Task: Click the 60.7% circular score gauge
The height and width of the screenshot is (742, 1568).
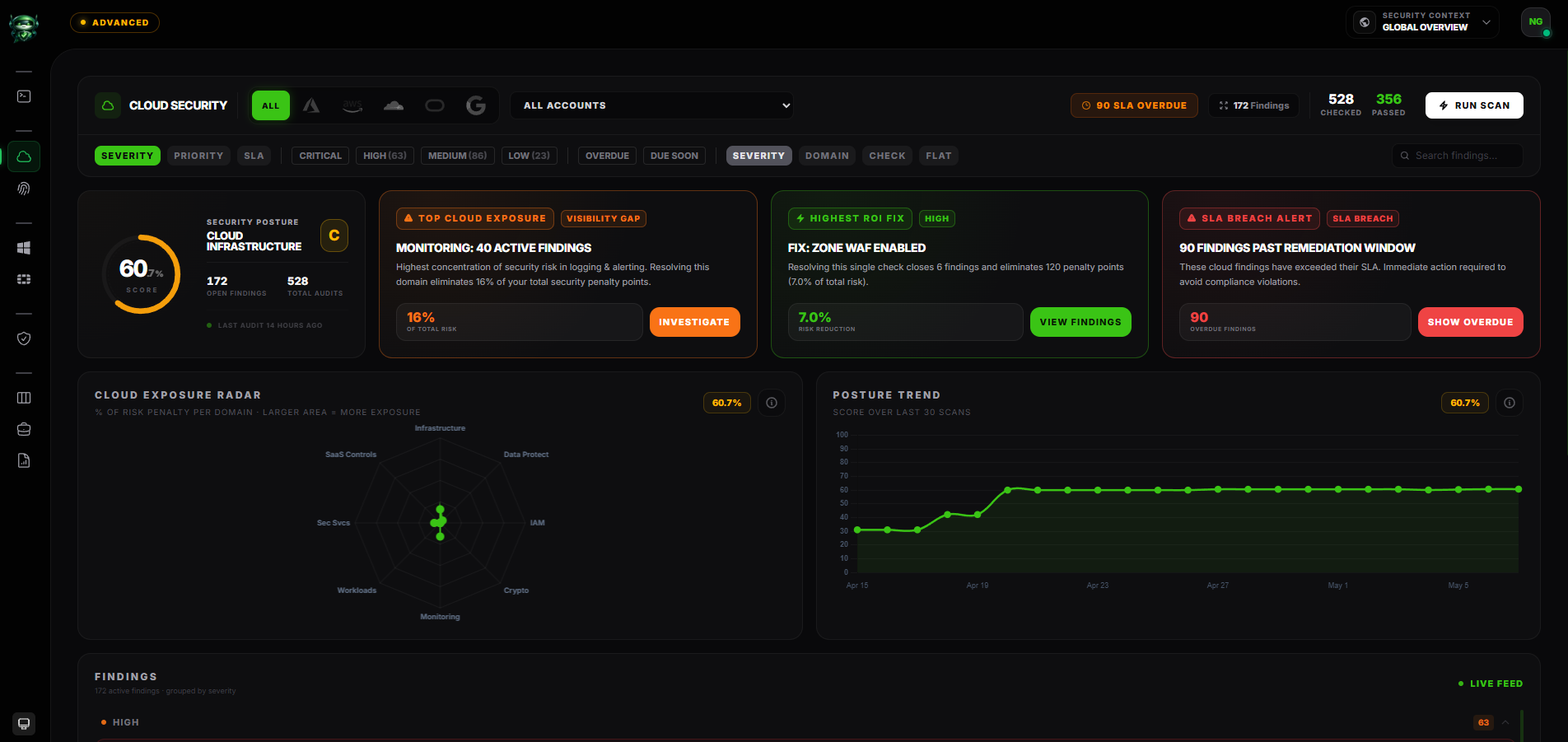Action: point(142,274)
